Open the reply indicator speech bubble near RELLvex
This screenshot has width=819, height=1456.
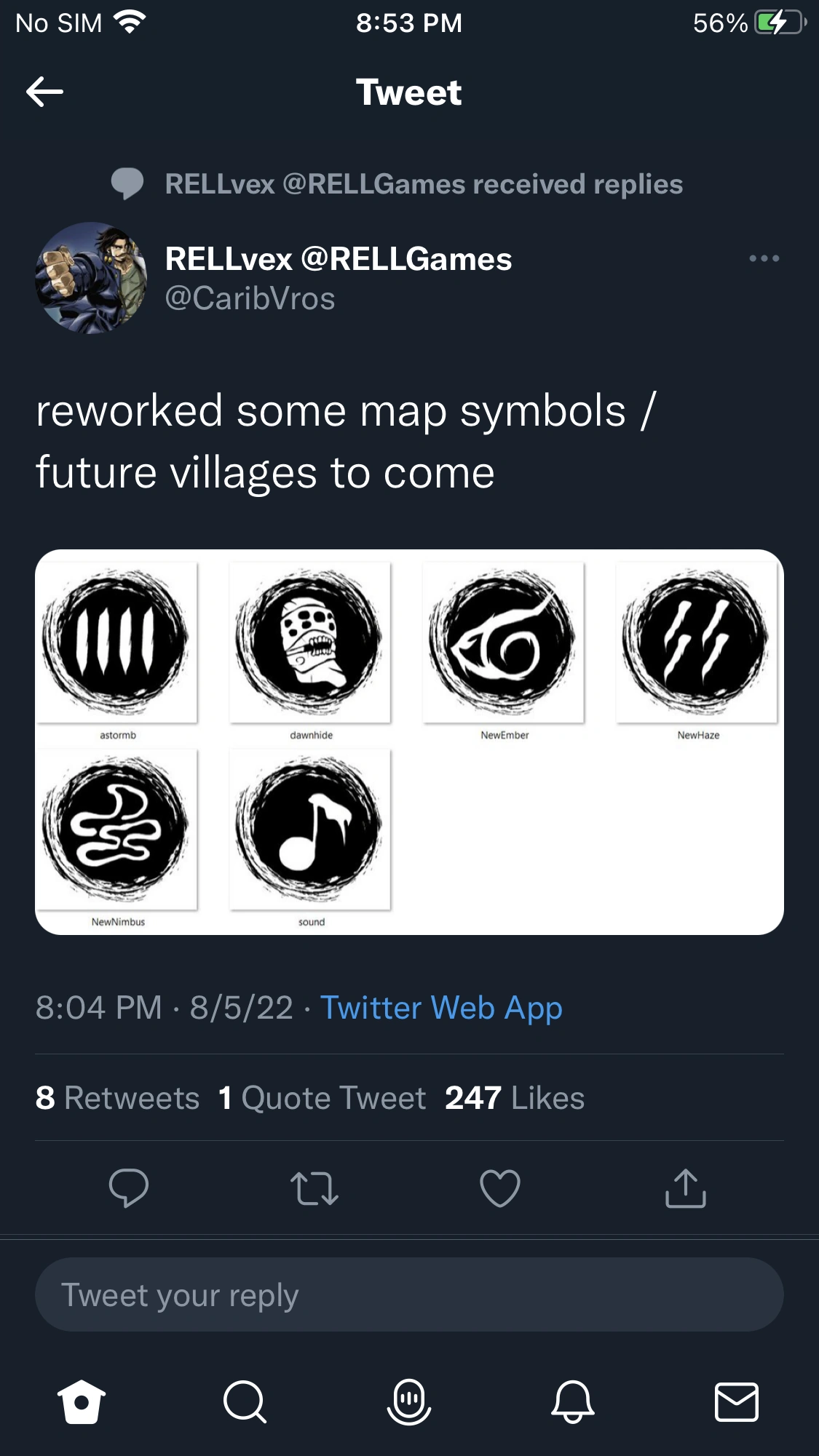(127, 184)
